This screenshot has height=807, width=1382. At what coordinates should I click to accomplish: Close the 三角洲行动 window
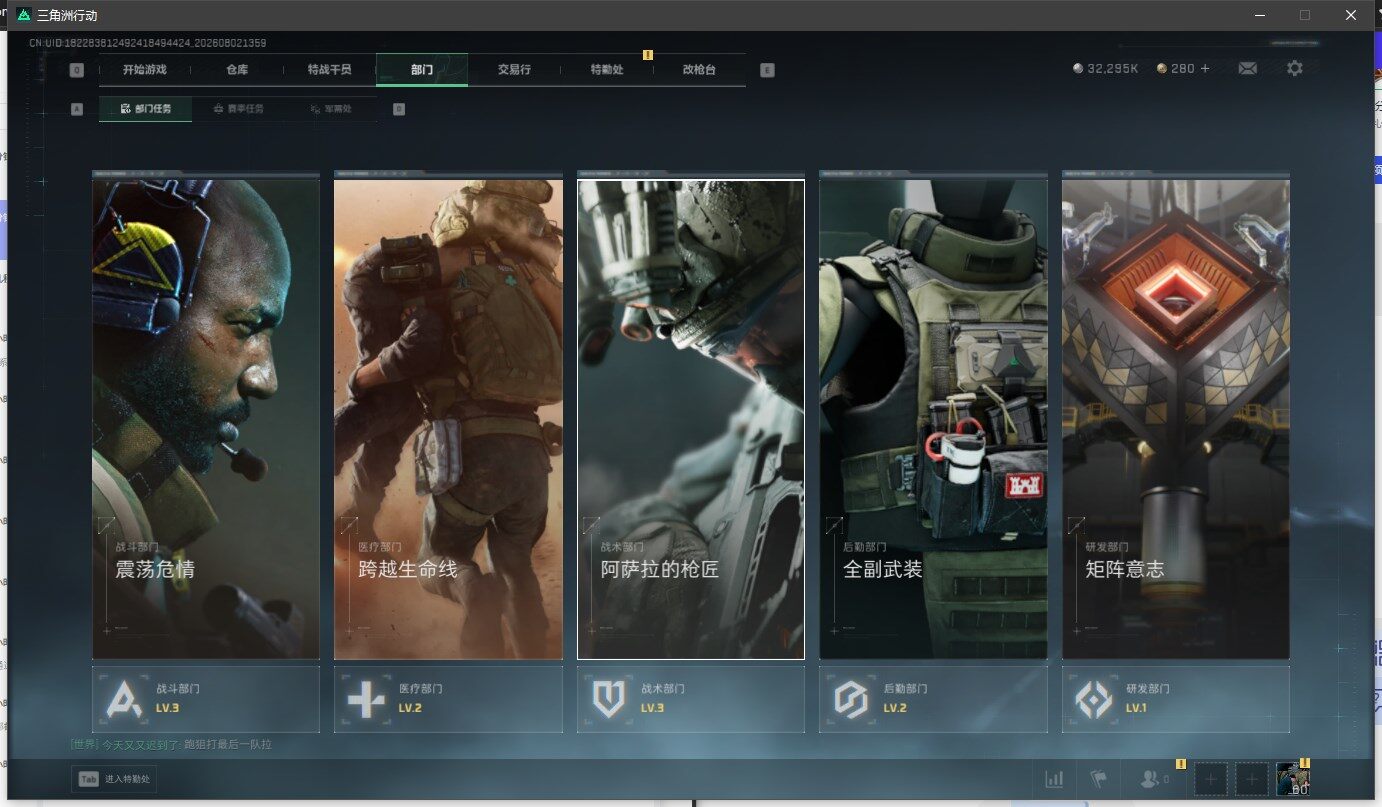pos(1351,15)
